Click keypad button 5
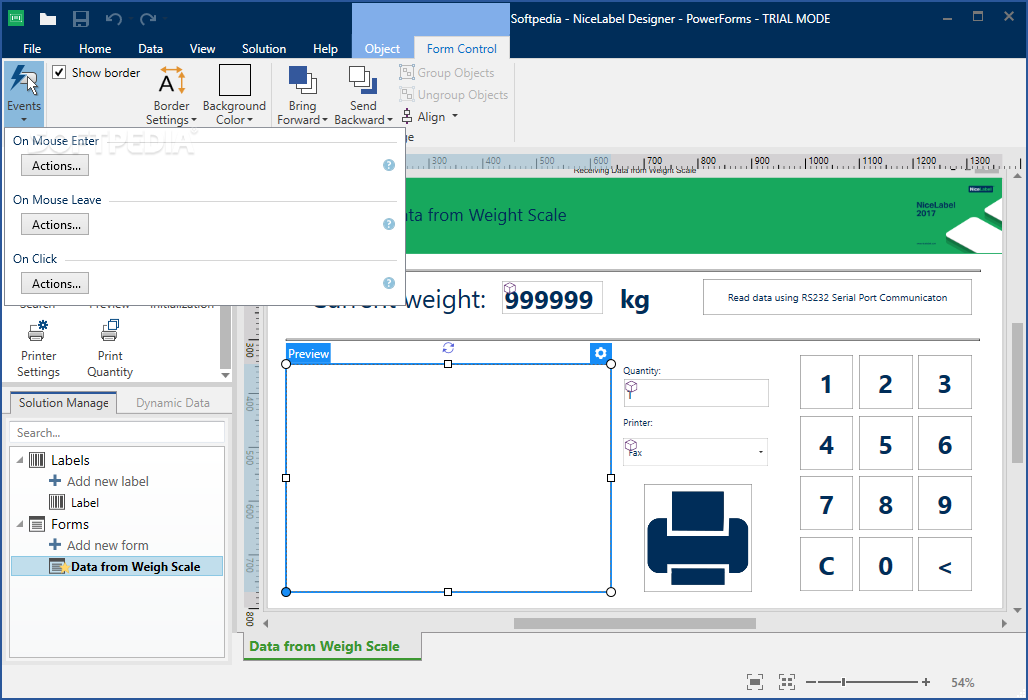 [x=886, y=444]
